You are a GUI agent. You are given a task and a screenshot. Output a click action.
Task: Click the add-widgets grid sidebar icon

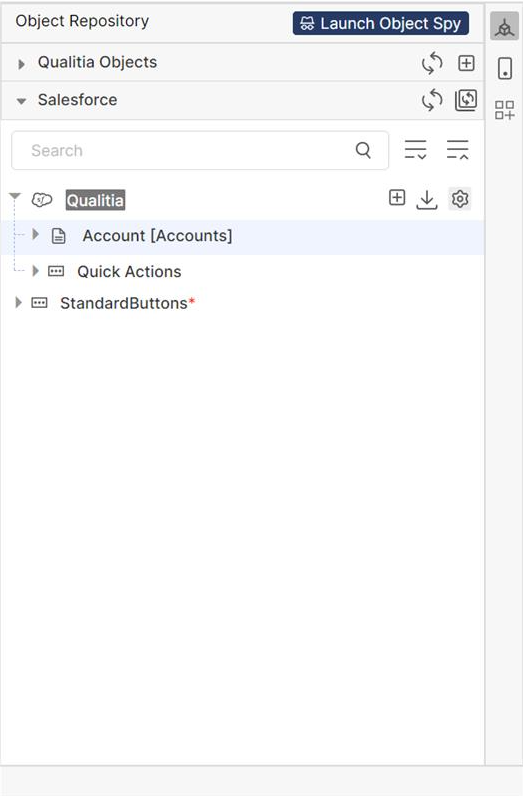click(505, 110)
